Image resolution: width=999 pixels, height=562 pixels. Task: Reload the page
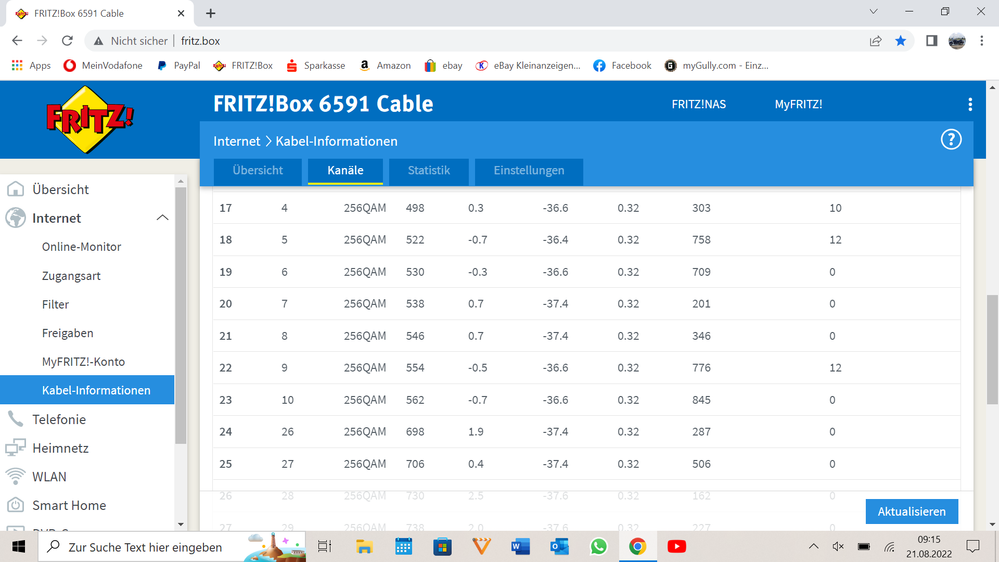pos(67,41)
